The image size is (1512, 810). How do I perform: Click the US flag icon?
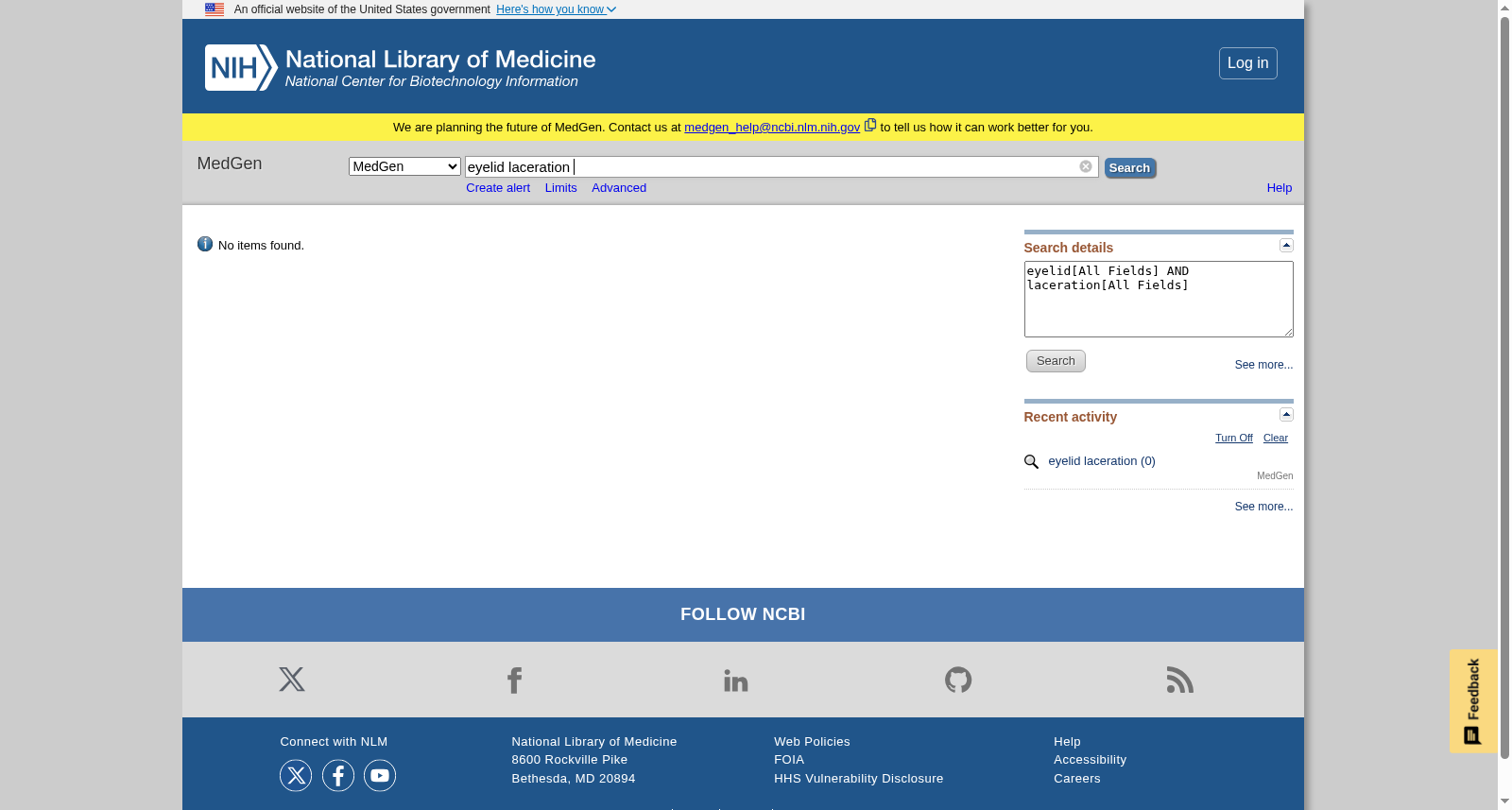[215, 9]
